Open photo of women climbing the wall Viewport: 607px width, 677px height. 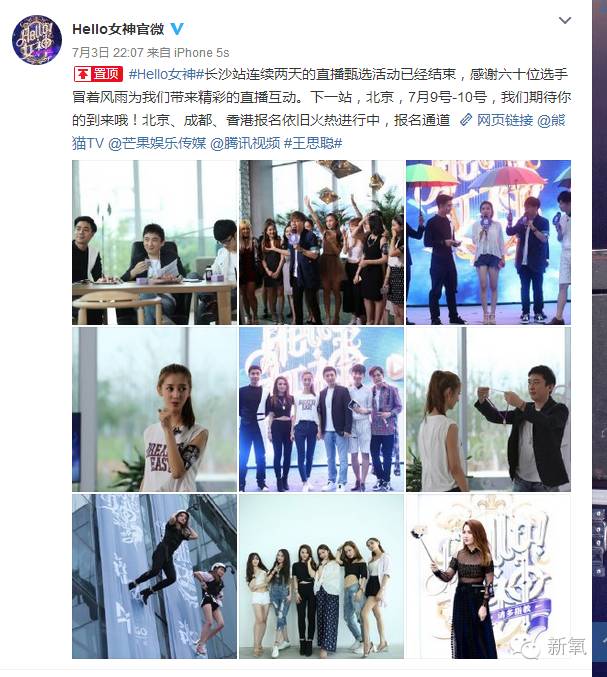pos(154,576)
